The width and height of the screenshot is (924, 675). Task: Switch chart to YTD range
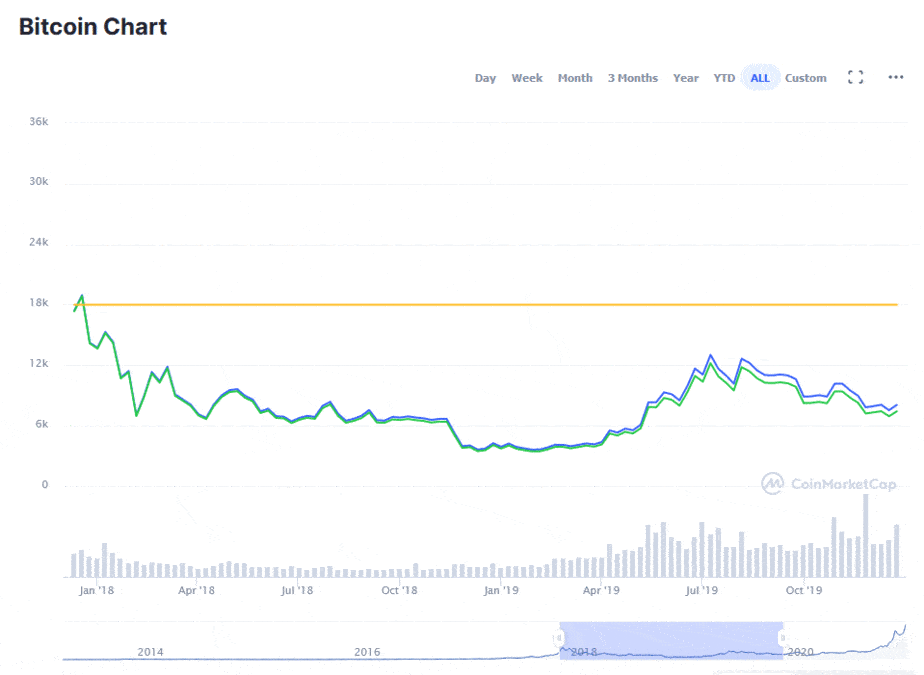click(x=724, y=78)
